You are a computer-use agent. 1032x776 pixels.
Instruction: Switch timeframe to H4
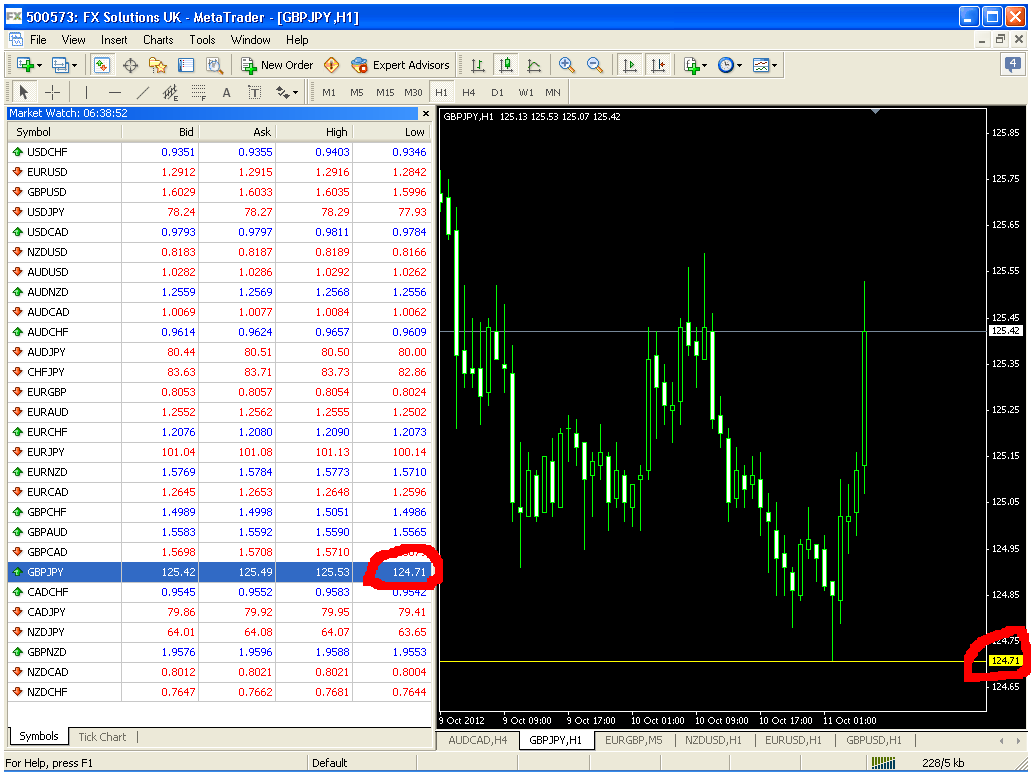469,93
